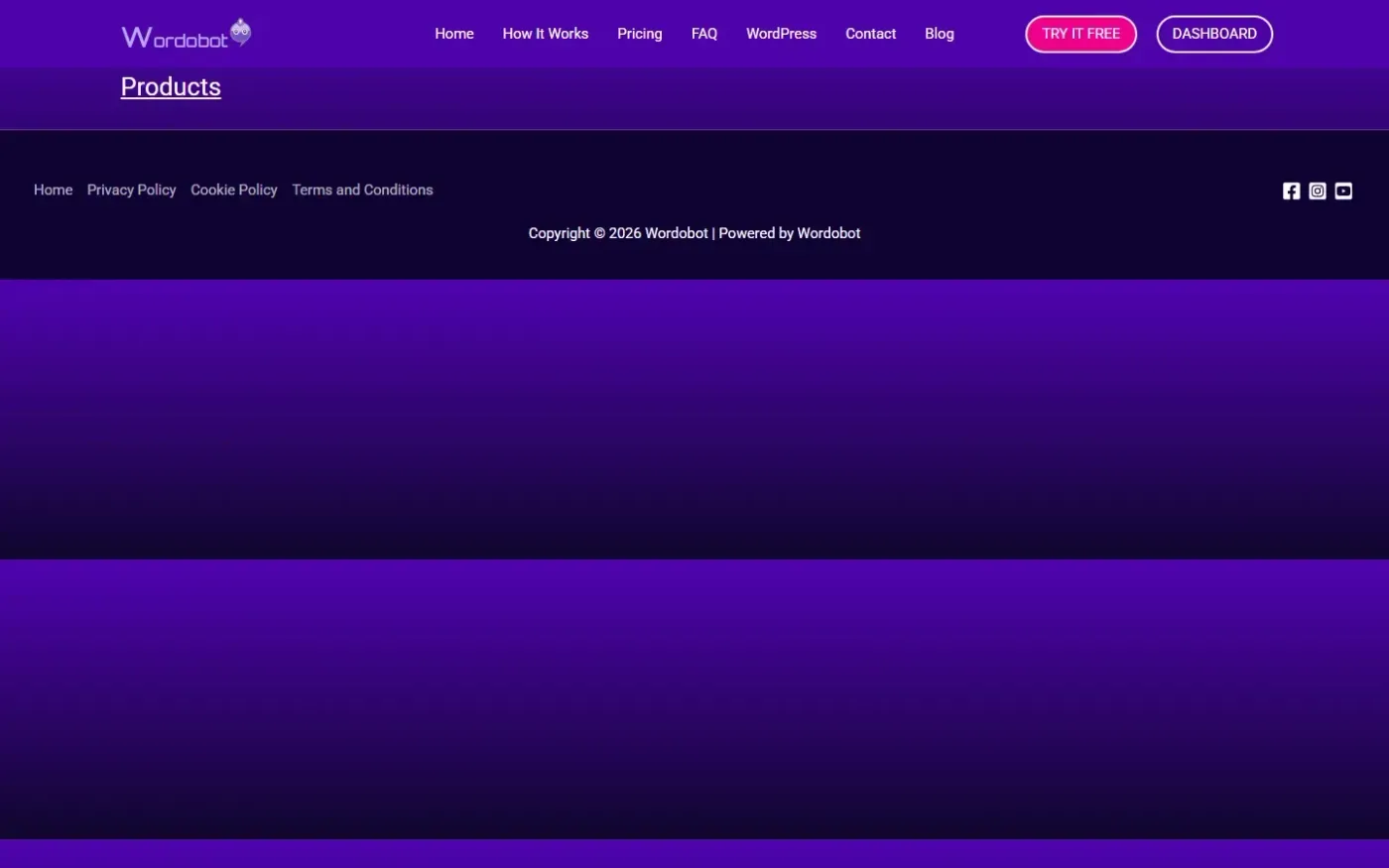Click the 'Copyright © 2026 Wordobot | Powered by Wordobot' text

[694, 233]
